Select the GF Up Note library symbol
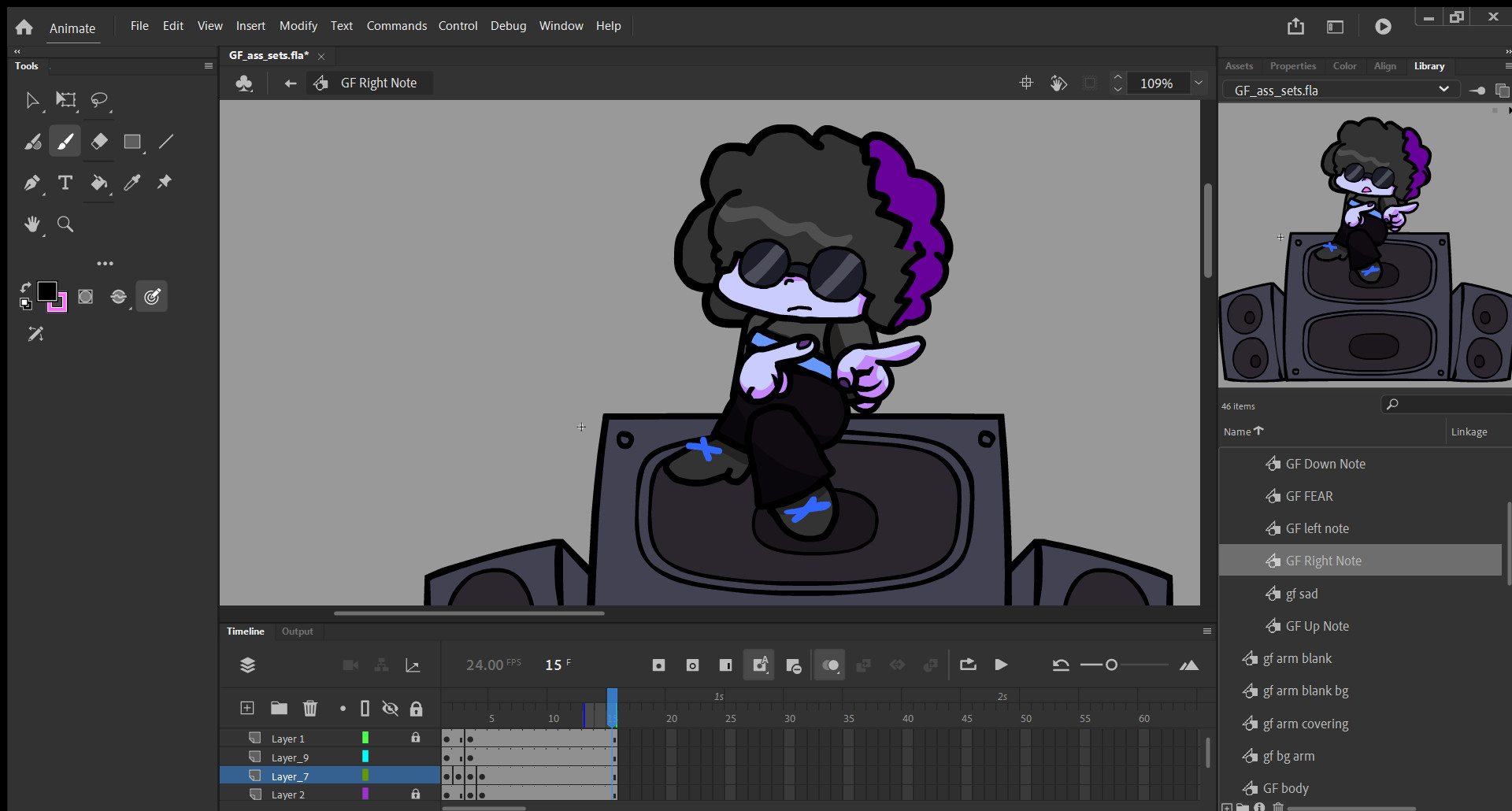This screenshot has height=811, width=1512. point(1317,626)
